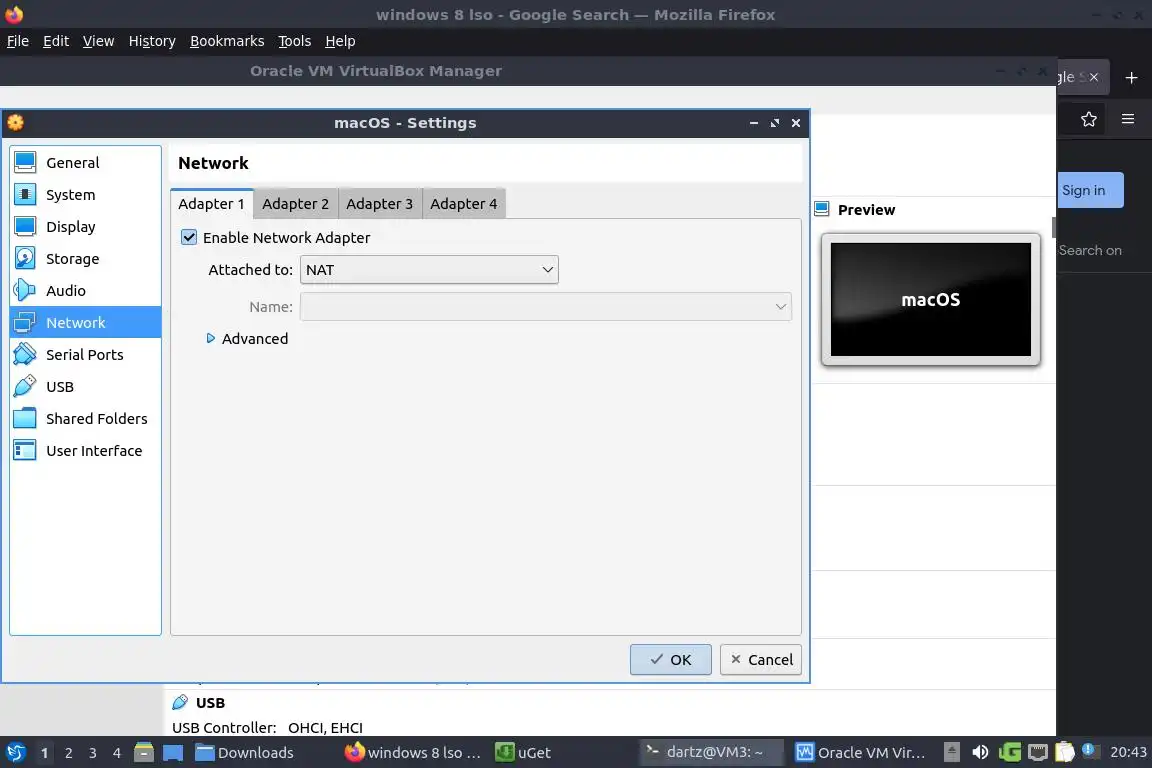Image resolution: width=1152 pixels, height=768 pixels.
Task: Click the taskbar clock showing 20:43
Action: pyautogui.click(x=1128, y=752)
